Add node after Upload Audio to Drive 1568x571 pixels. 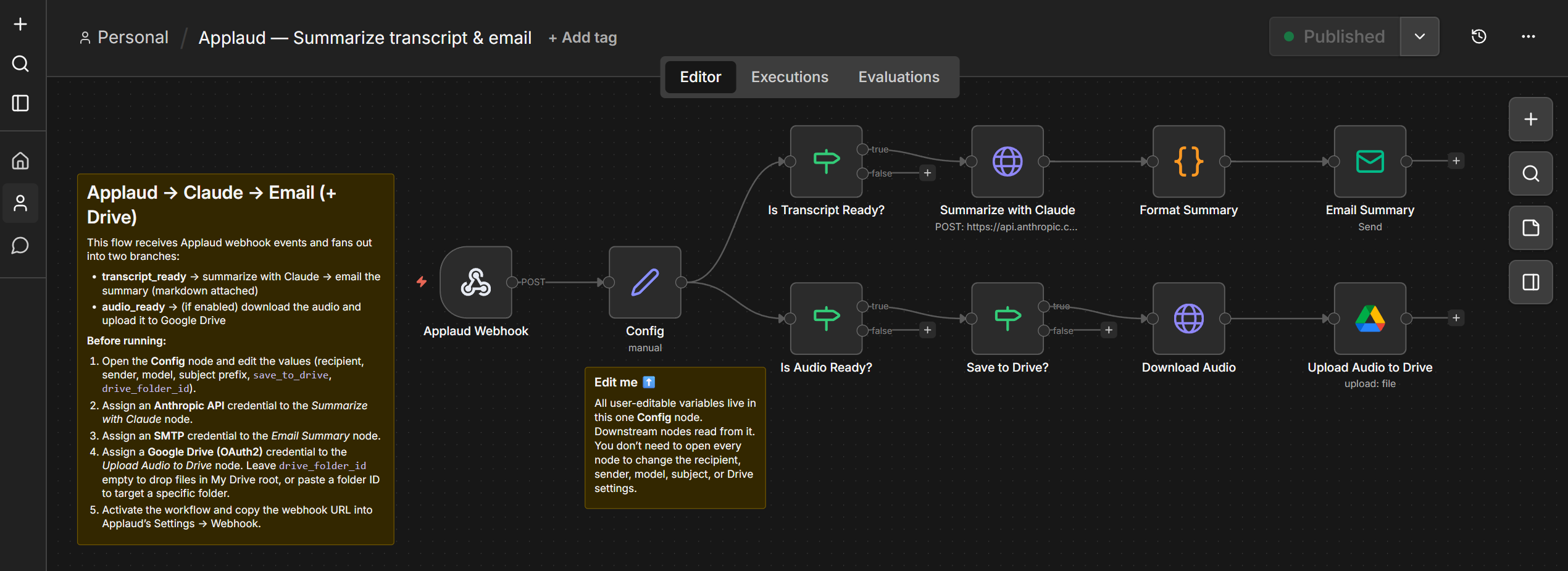click(1456, 318)
